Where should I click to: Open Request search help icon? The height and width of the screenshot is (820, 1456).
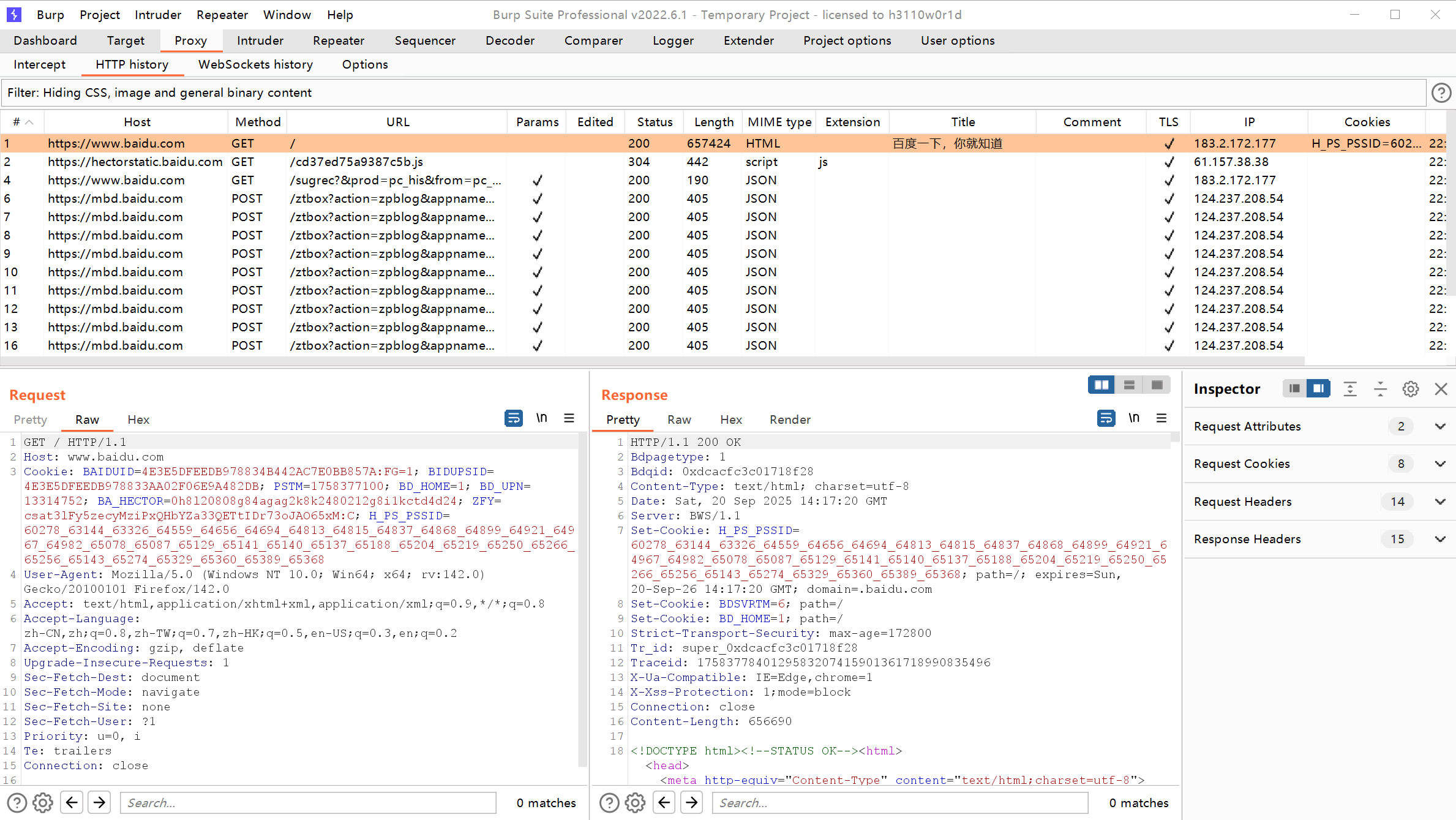[17, 802]
